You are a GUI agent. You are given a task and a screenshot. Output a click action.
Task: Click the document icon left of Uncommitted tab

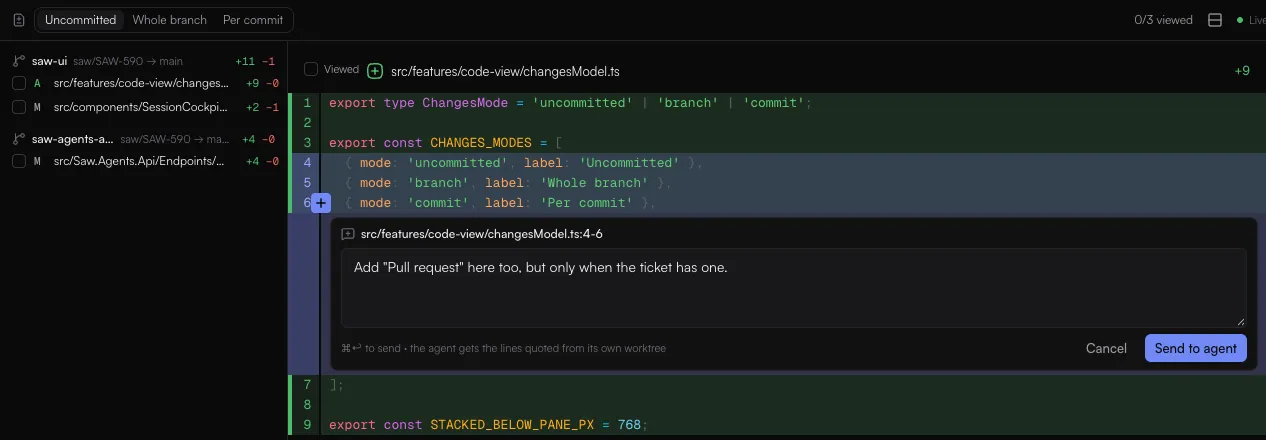point(18,20)
